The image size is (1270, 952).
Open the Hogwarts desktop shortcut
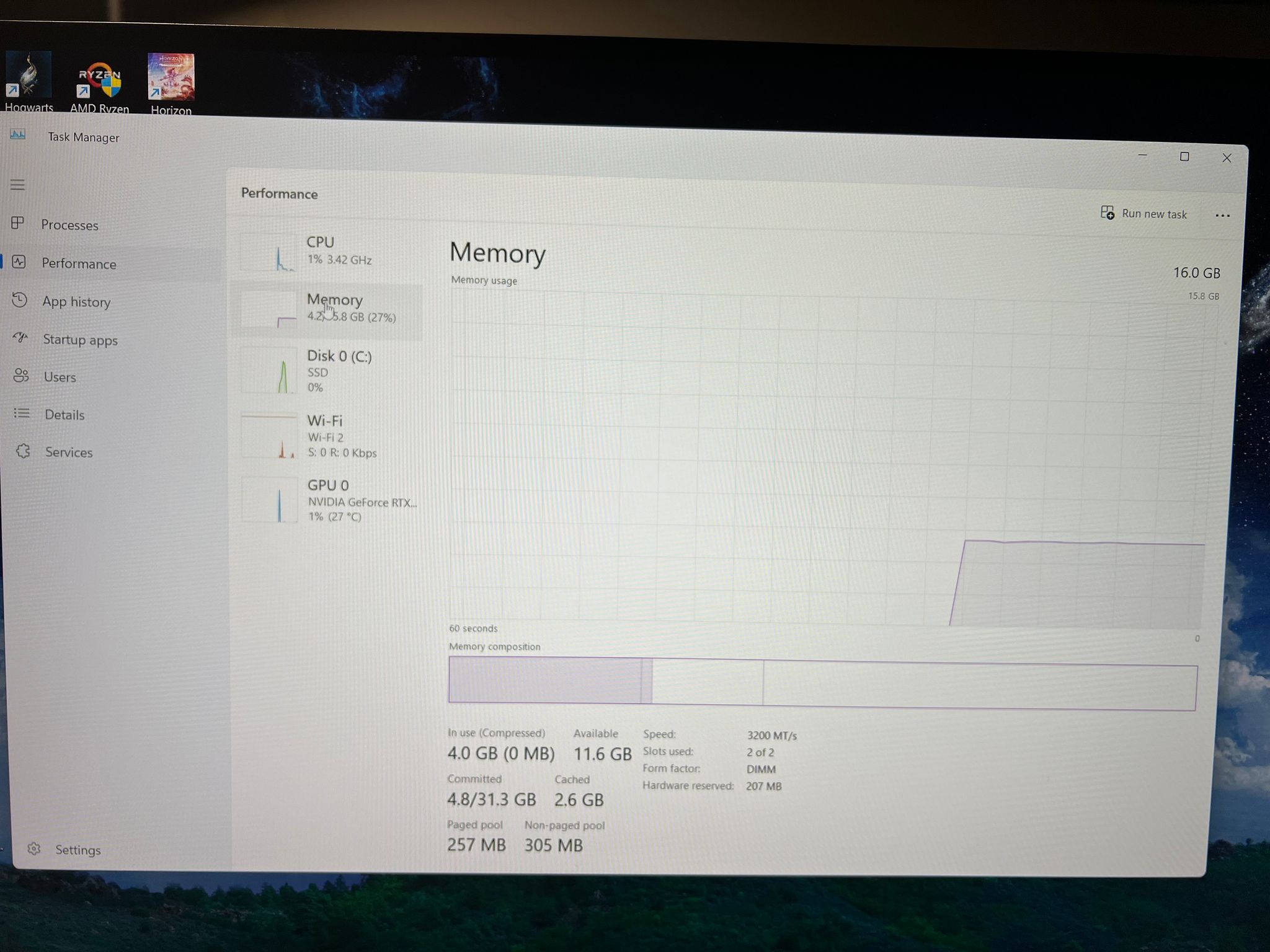pos(29,82)
